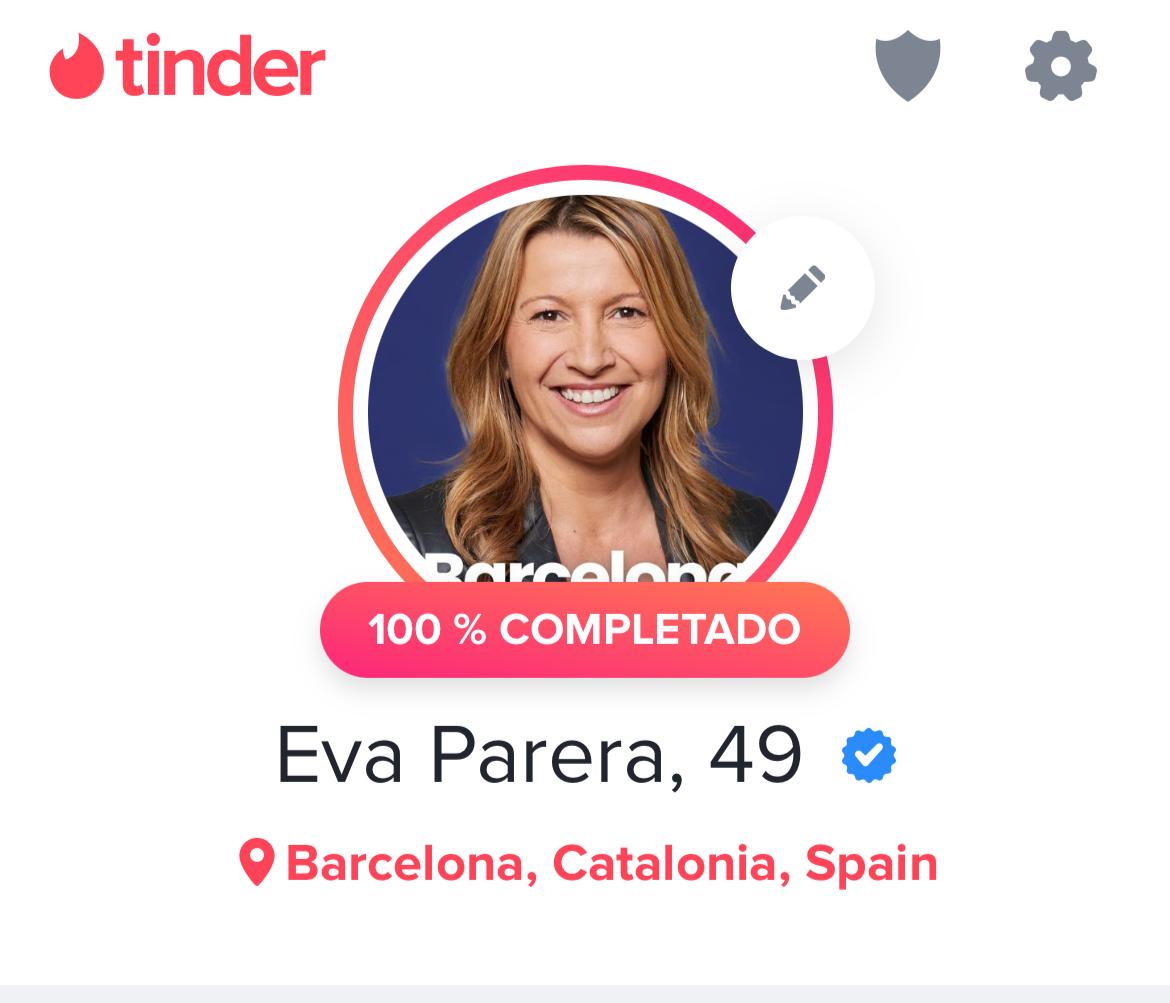This screenshot has width=1170, height=1003.
Task: Click the 100 % figure on the badge
Action: (426, 629)
